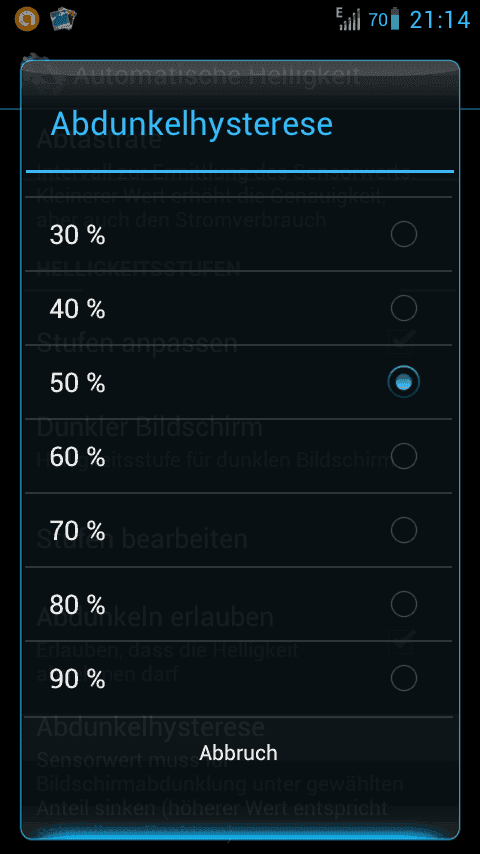Choose the 40 % list entry label
This screenshot has height=854, width=480.
[x=77, y=309]
